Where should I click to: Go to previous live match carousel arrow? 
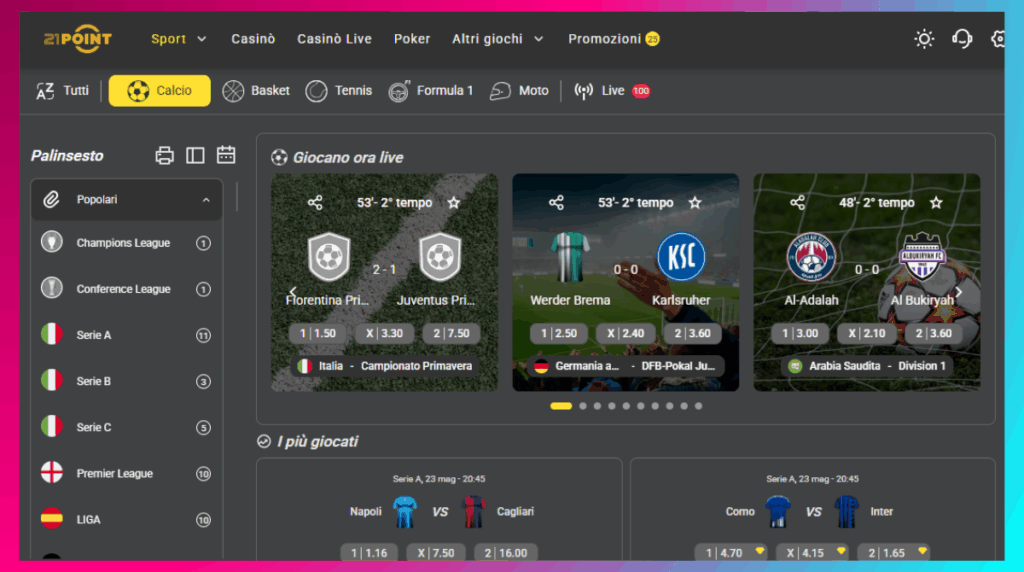coord(293,292)
